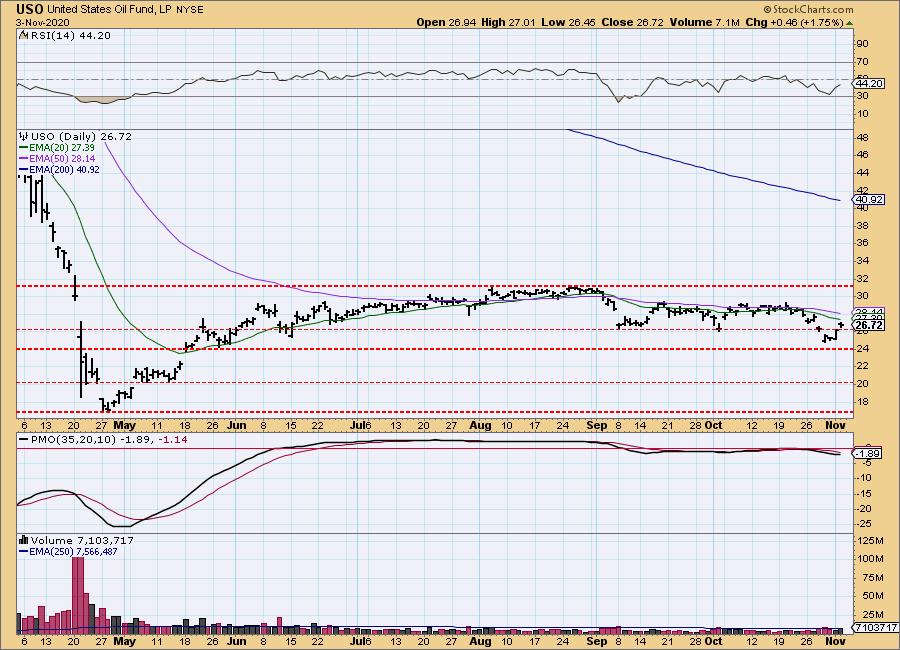This screenshot has height=650, width=900.
Task: Click the -1.89 PMO value tag on the right axis
Action: 867,454
